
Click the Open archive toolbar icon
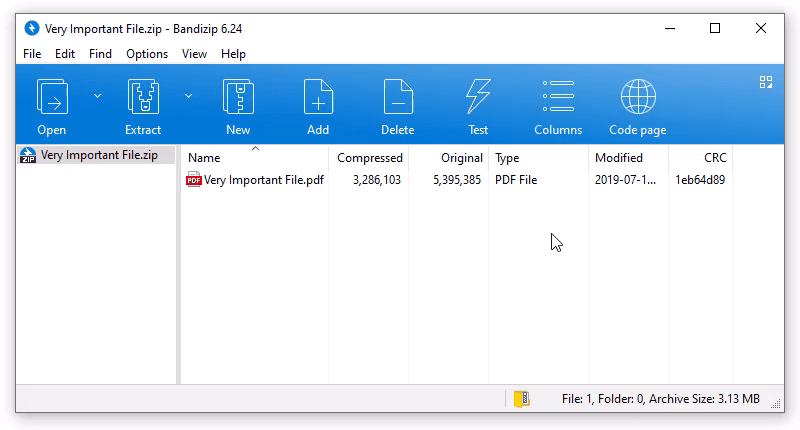point(52,98)
